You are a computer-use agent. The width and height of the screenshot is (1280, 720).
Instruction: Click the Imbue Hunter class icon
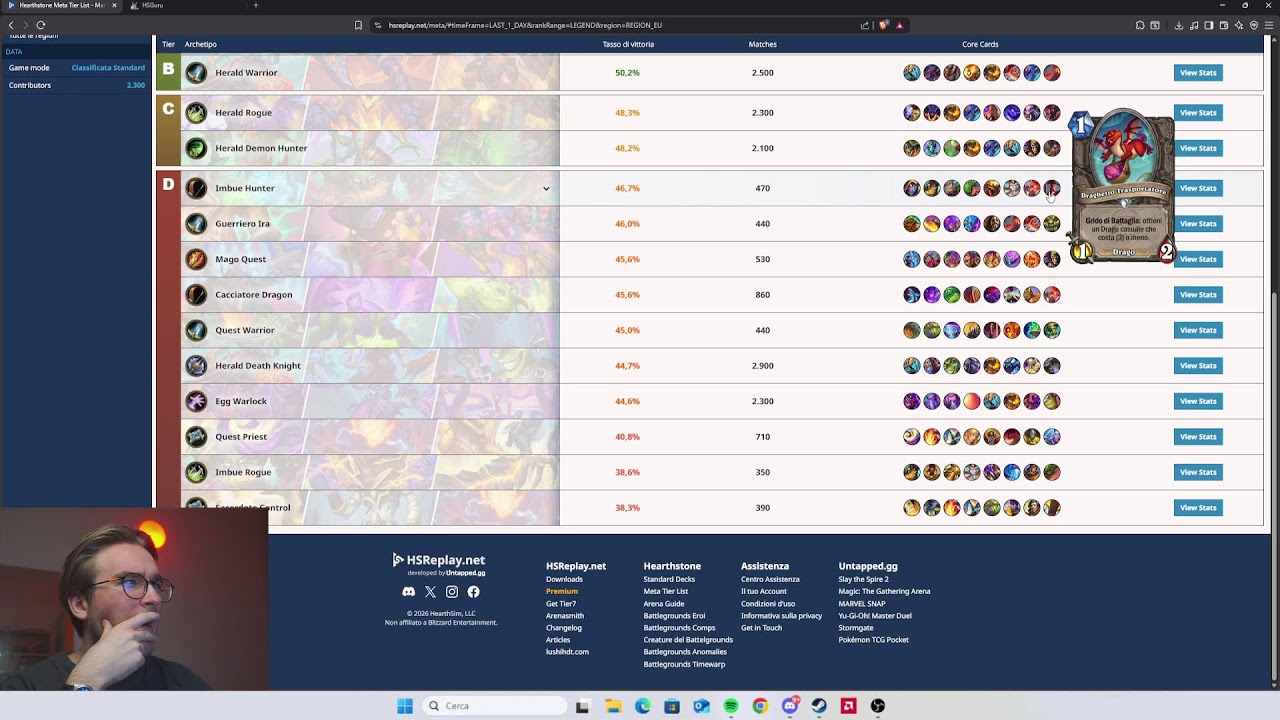pos(196,188)
